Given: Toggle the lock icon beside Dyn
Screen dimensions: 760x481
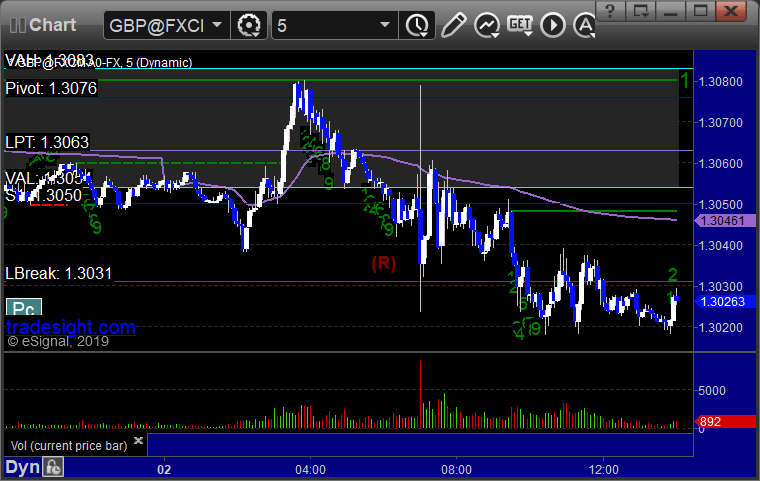Looking at the screenshot, I should [x=53, y=467].
